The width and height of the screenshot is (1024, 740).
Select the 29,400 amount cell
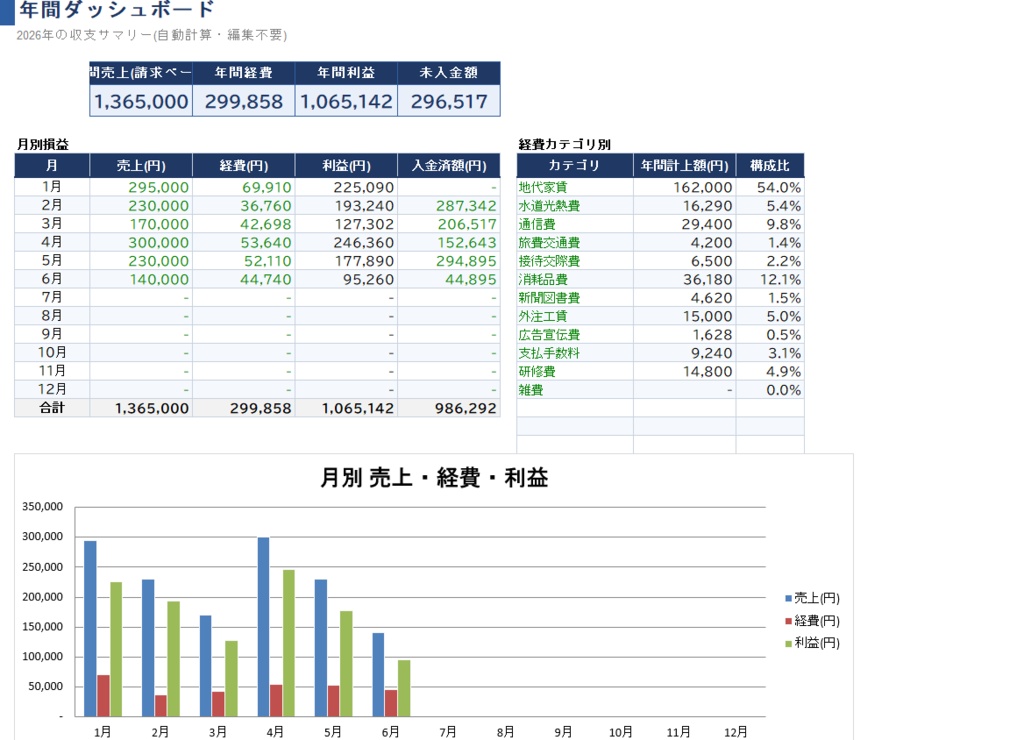[684, 224]
